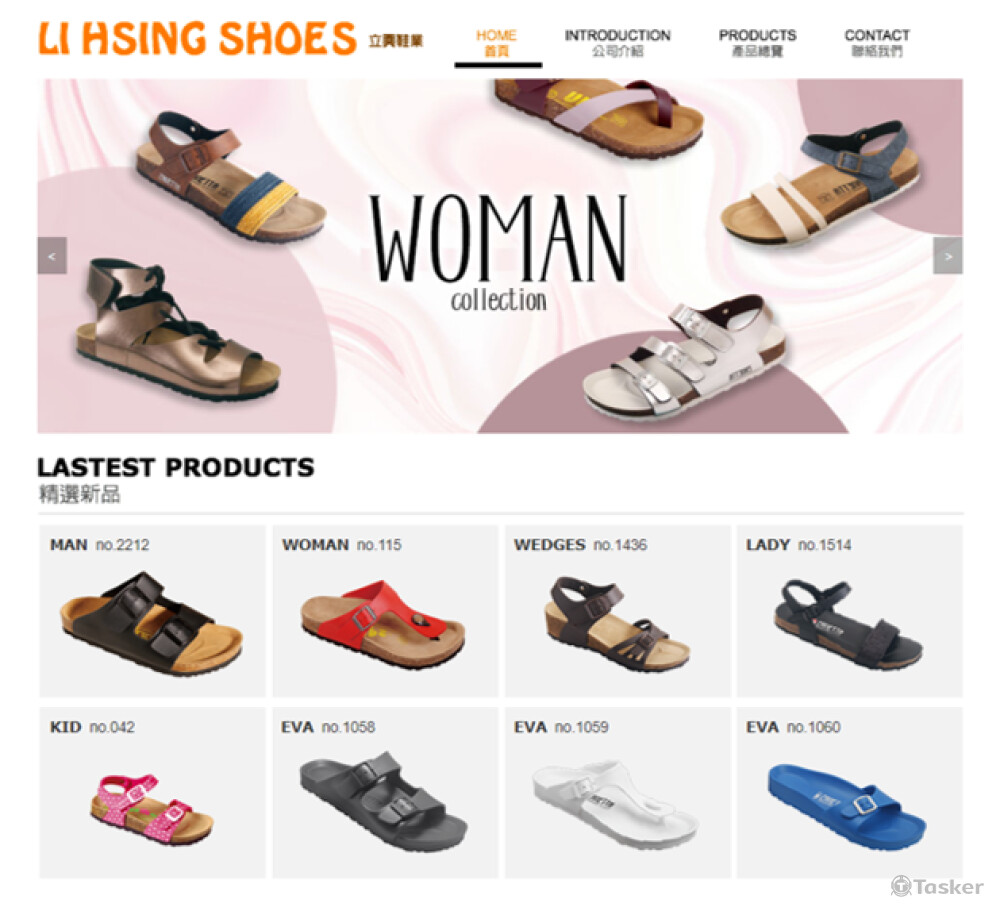Click the previous slide arrow on banner
The height and width of the screenshot is (907, 1000).
(52, 256)
